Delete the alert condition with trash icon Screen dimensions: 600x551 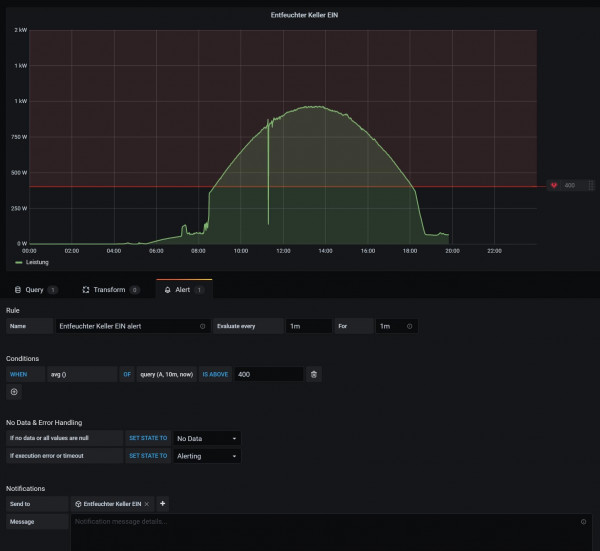click(313, 374)
